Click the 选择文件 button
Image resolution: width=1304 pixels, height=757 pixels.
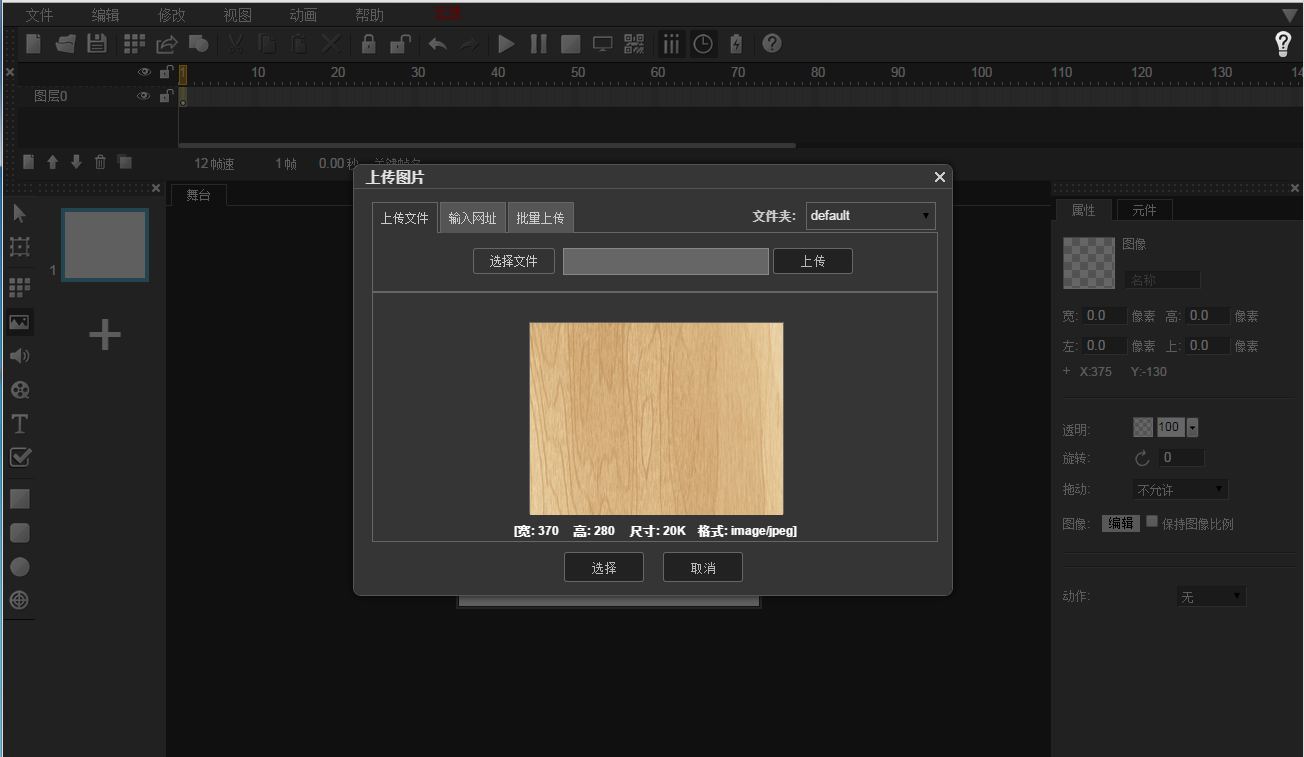click(x=513, y=261)
